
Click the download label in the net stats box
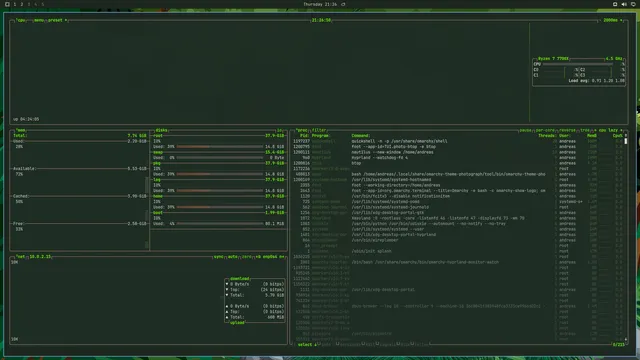click(x=240, y=279)
